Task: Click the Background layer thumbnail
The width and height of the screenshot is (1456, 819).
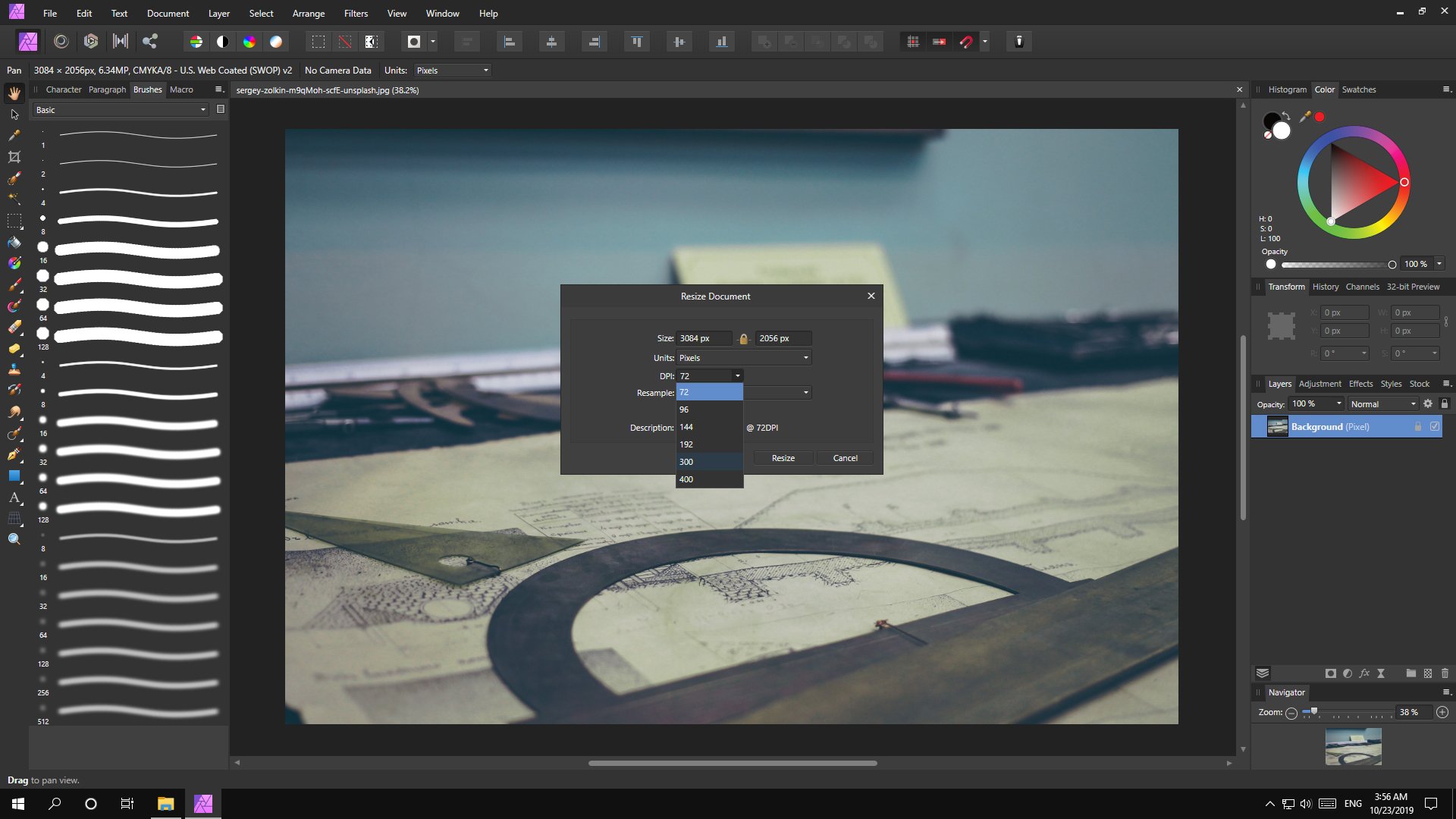Action: (x=1277, y=426)
